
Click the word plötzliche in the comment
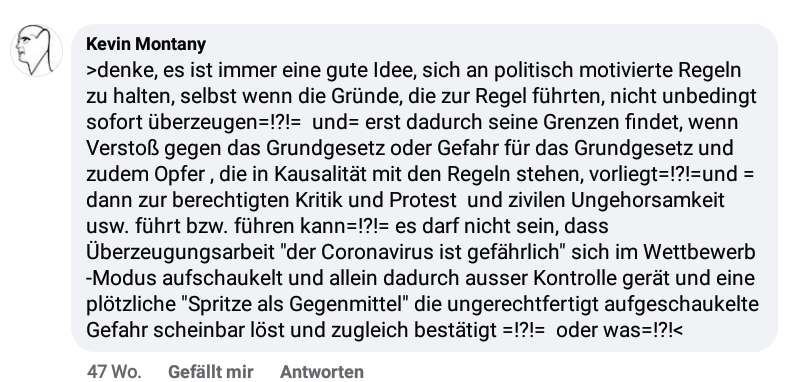click(131, 304)
